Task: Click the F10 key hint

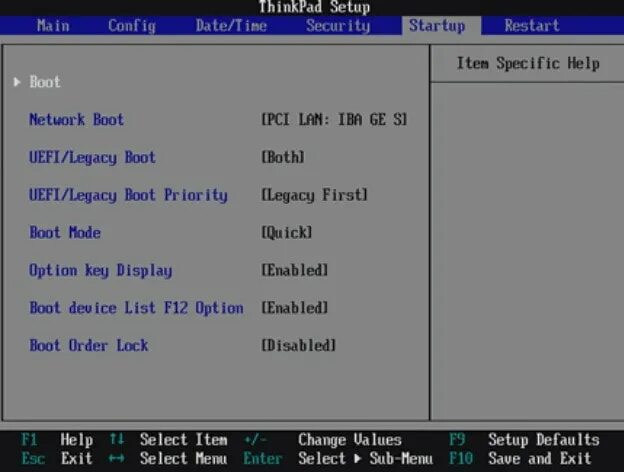Action: [x=461, y=458]
